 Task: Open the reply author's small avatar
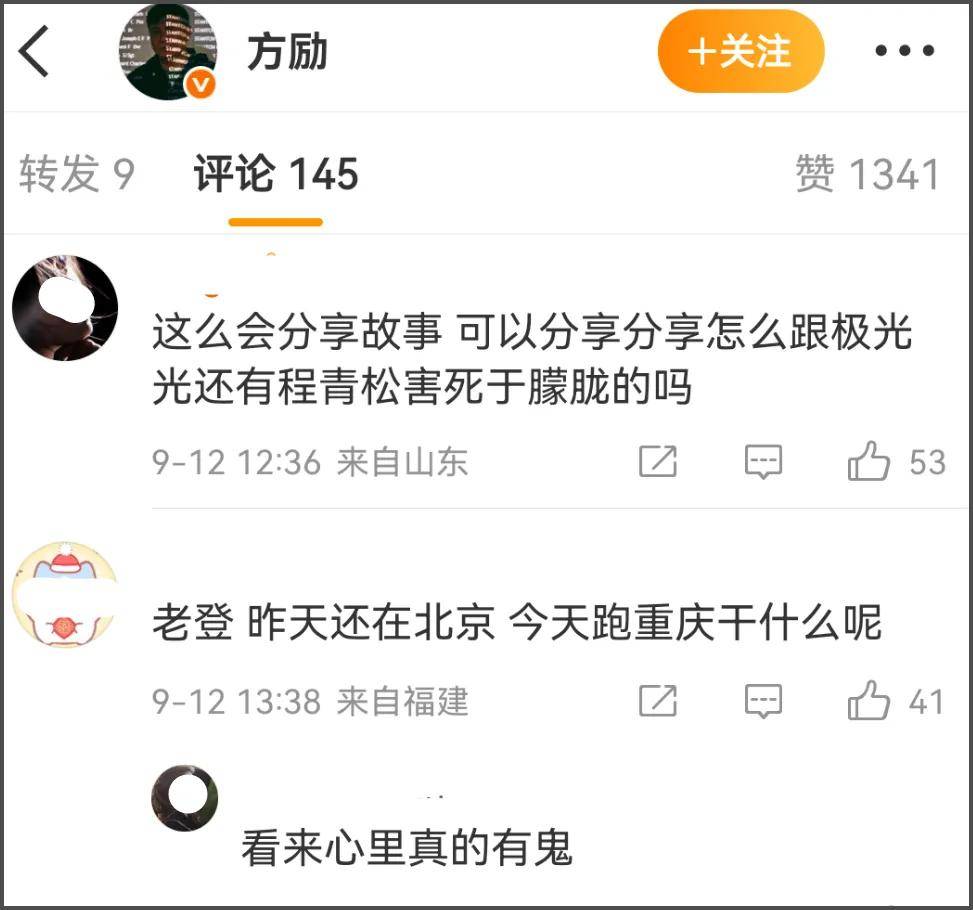184,798
